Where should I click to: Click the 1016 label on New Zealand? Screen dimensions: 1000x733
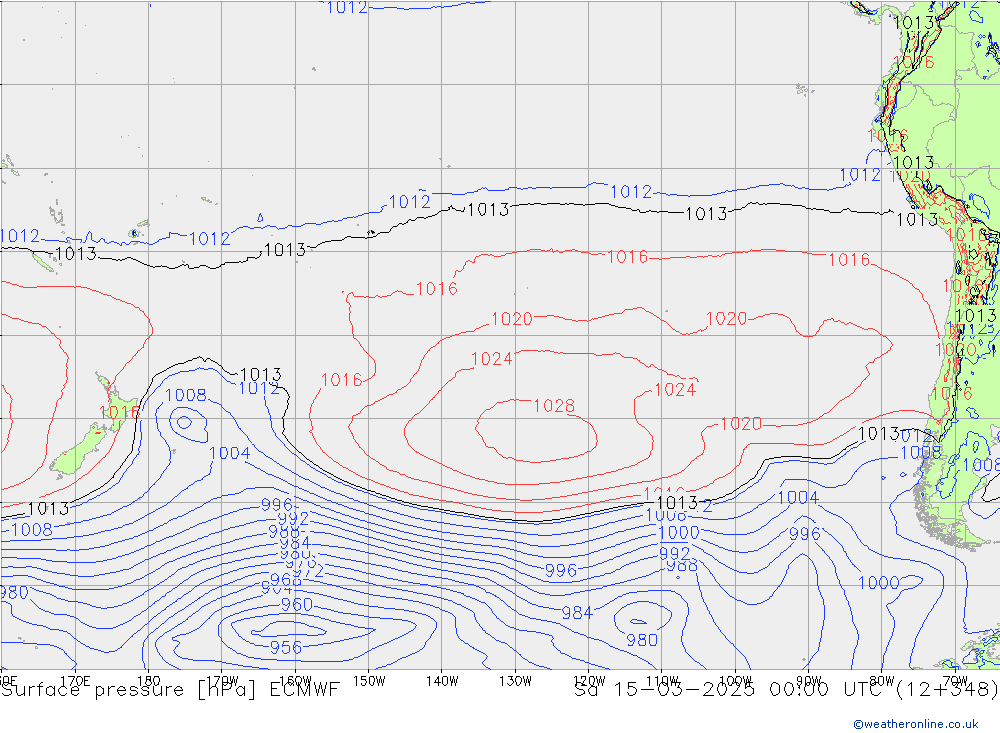coord(119,412)
